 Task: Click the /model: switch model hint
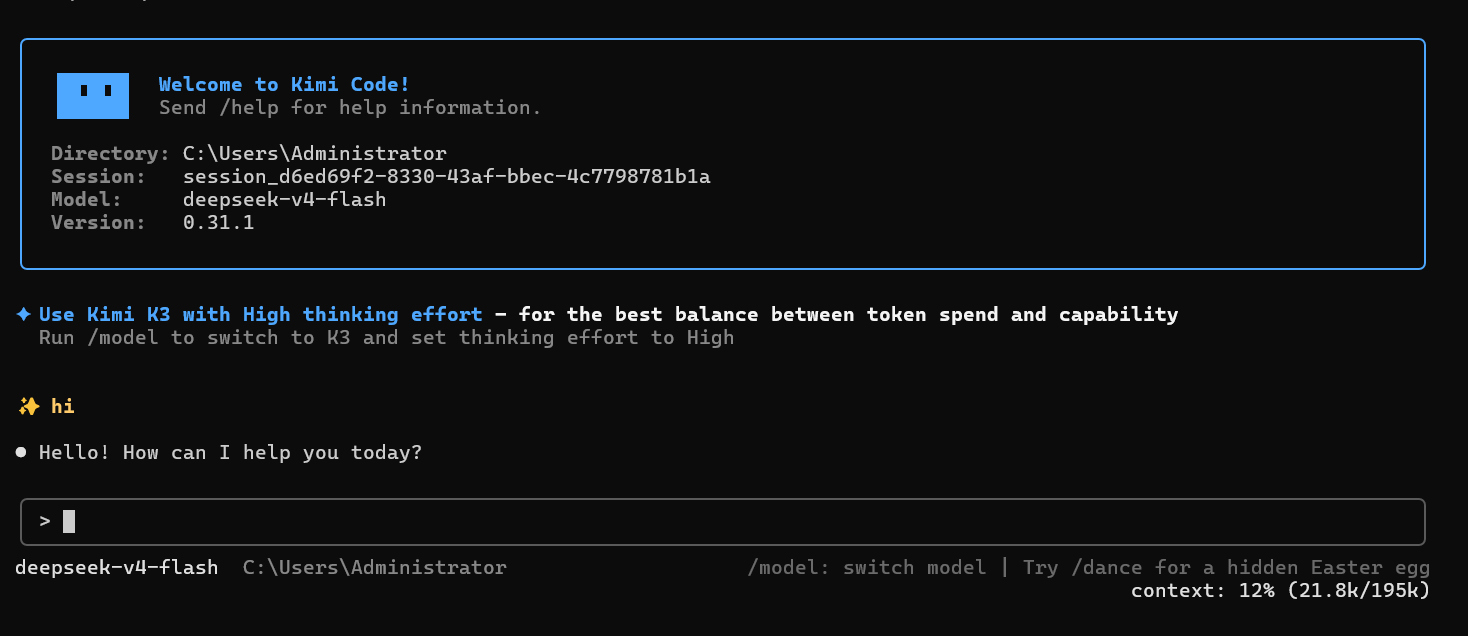(867, 567)
